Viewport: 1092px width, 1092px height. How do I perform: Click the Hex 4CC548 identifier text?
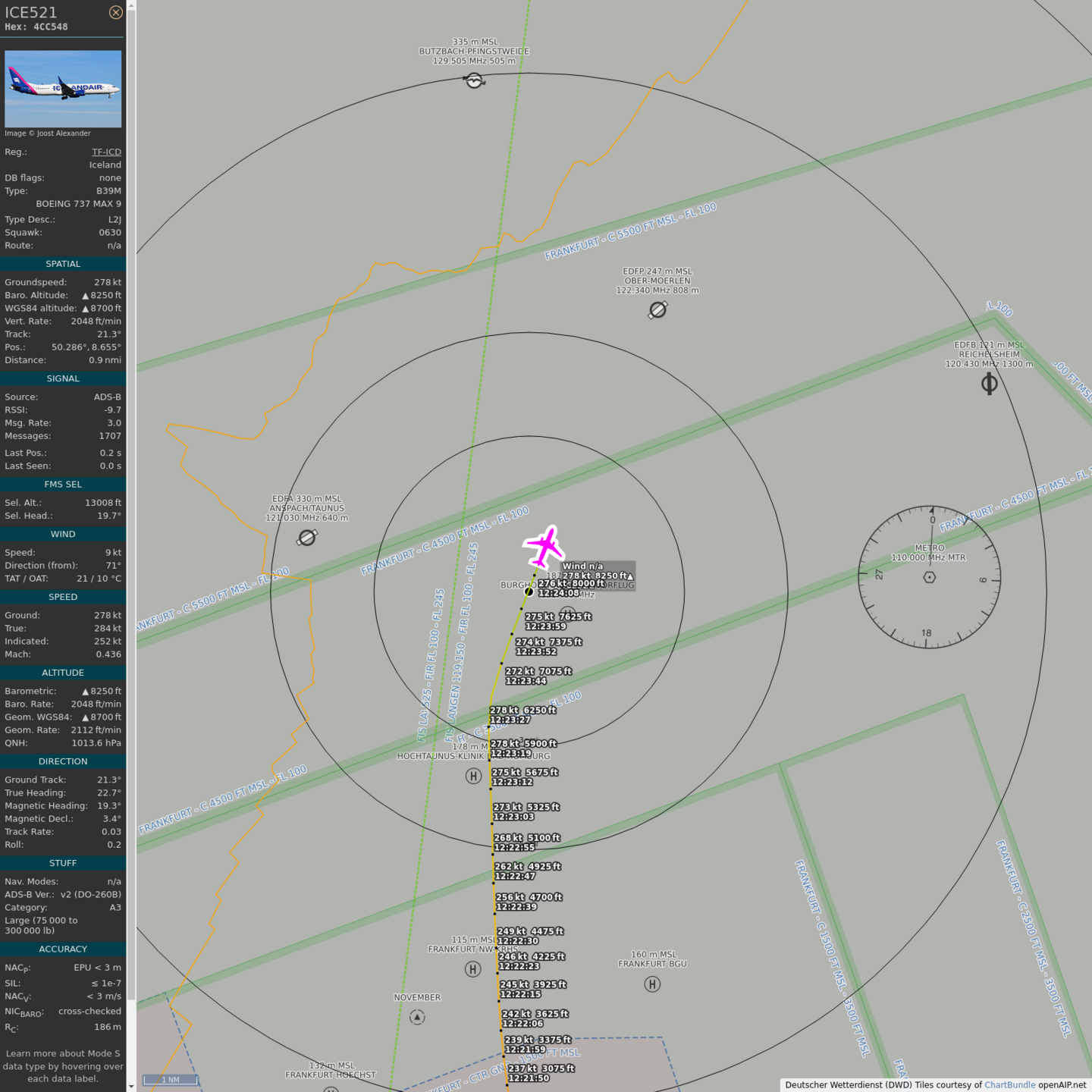click(x=36, y=27)
